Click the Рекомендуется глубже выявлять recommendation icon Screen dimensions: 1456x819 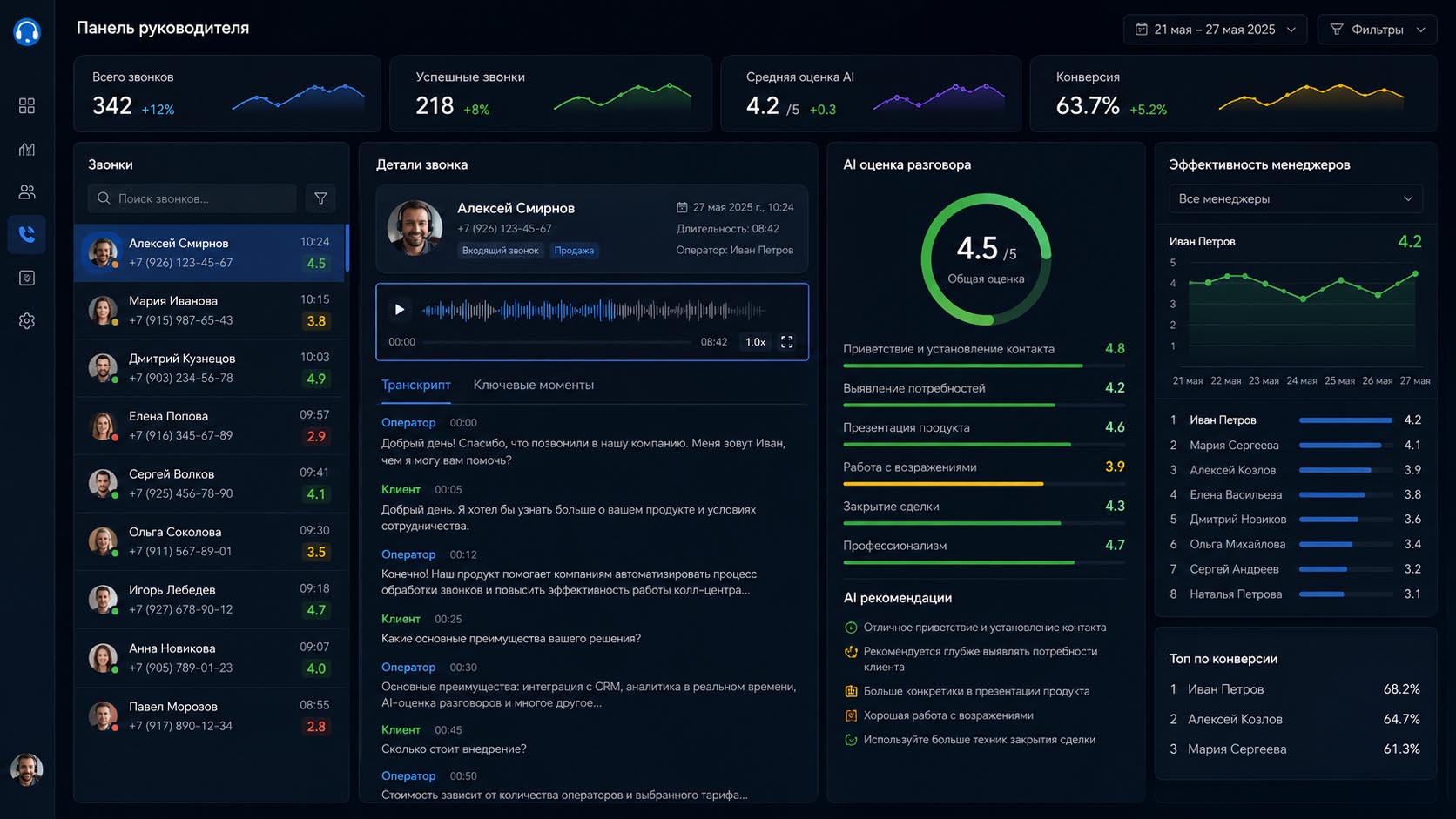pyautogui.click(x=851, y=652)
